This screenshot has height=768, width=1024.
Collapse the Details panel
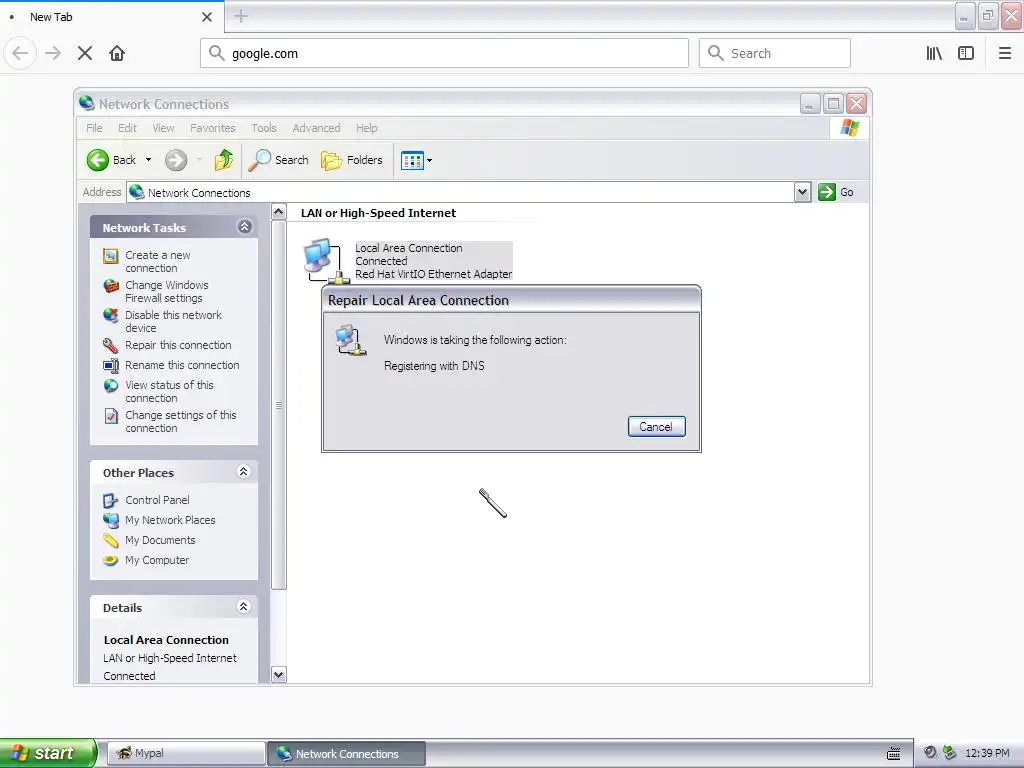coord(244,607)
